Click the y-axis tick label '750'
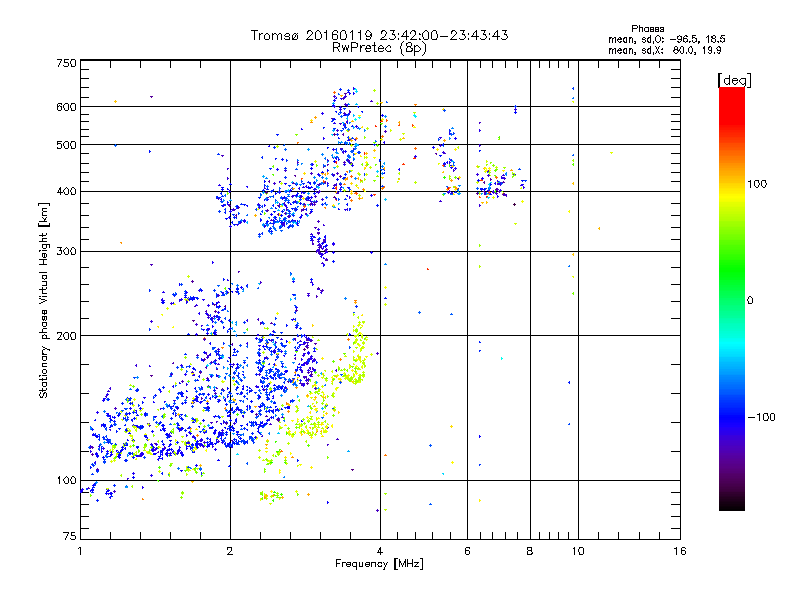 67,63
